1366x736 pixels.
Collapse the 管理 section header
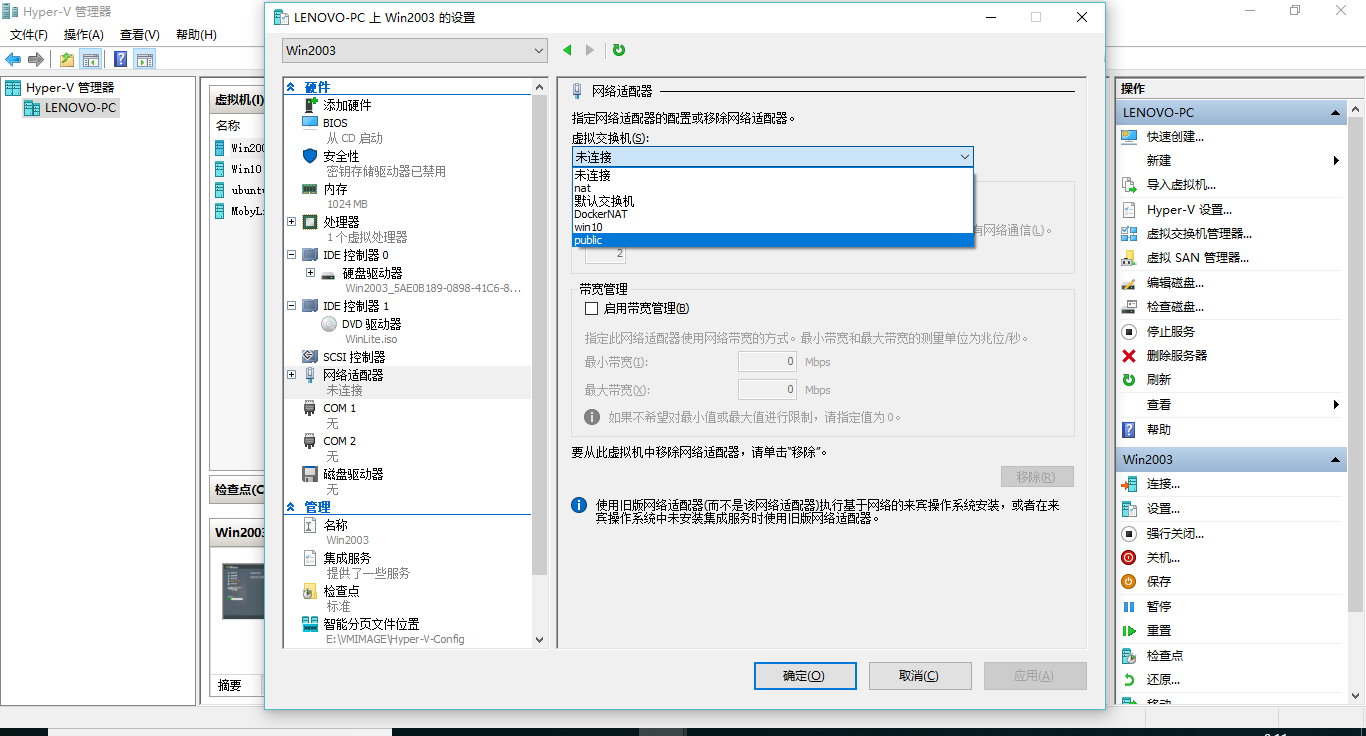(x=291, y=507)
